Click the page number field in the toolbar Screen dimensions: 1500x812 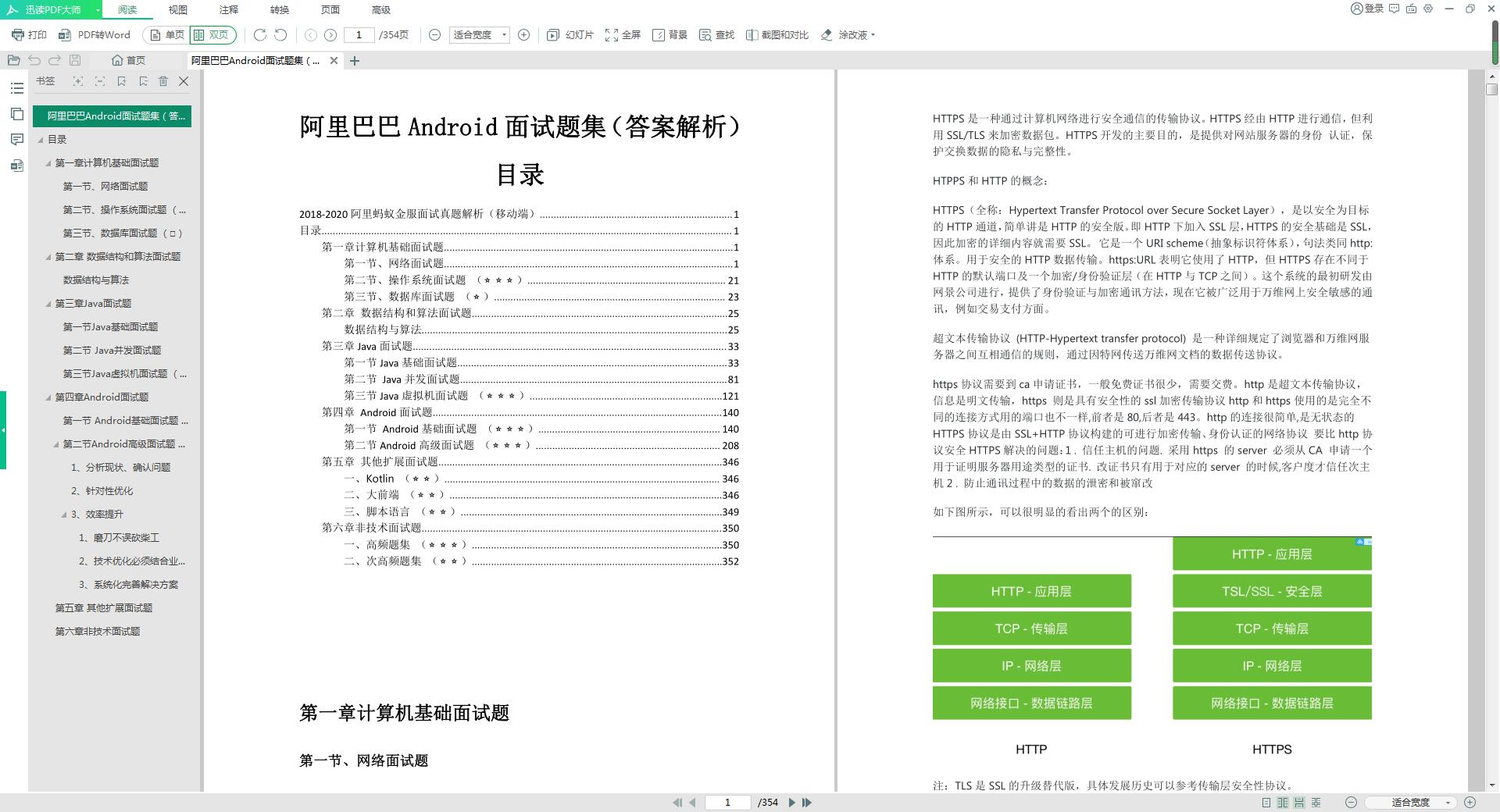point(359,35)
